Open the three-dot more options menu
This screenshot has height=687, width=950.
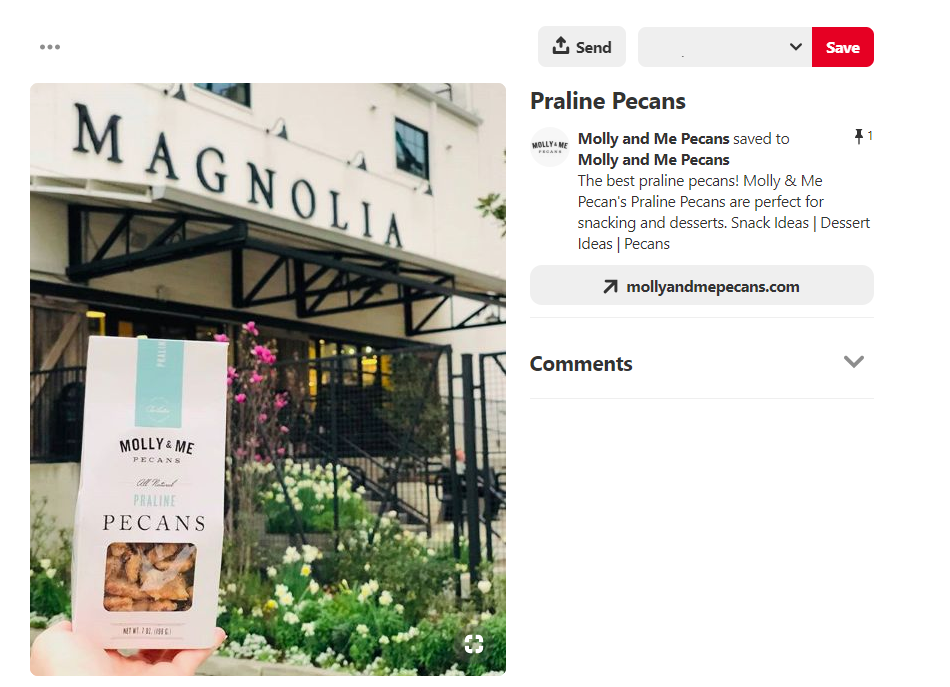[x=50, y=47]
